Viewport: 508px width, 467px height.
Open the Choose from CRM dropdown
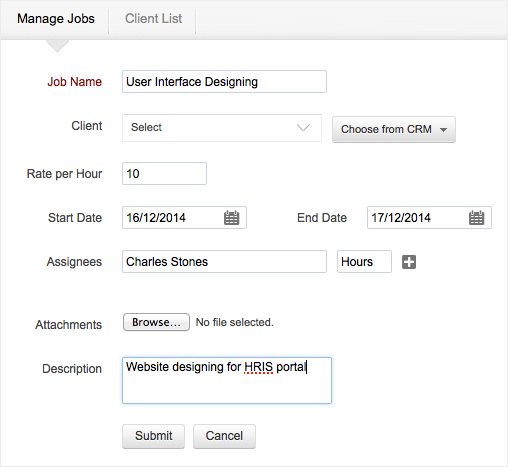click(394, 129)
